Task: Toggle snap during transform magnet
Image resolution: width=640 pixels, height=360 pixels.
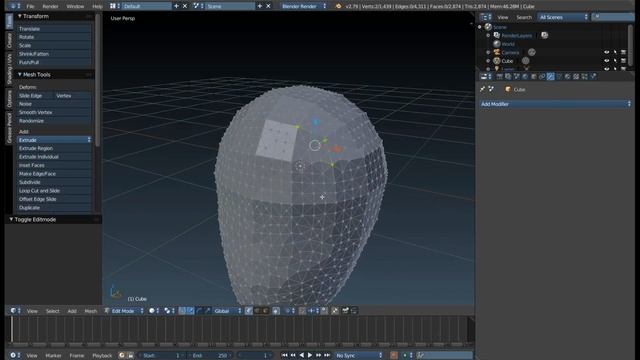Action: click(x=302, y=311)
